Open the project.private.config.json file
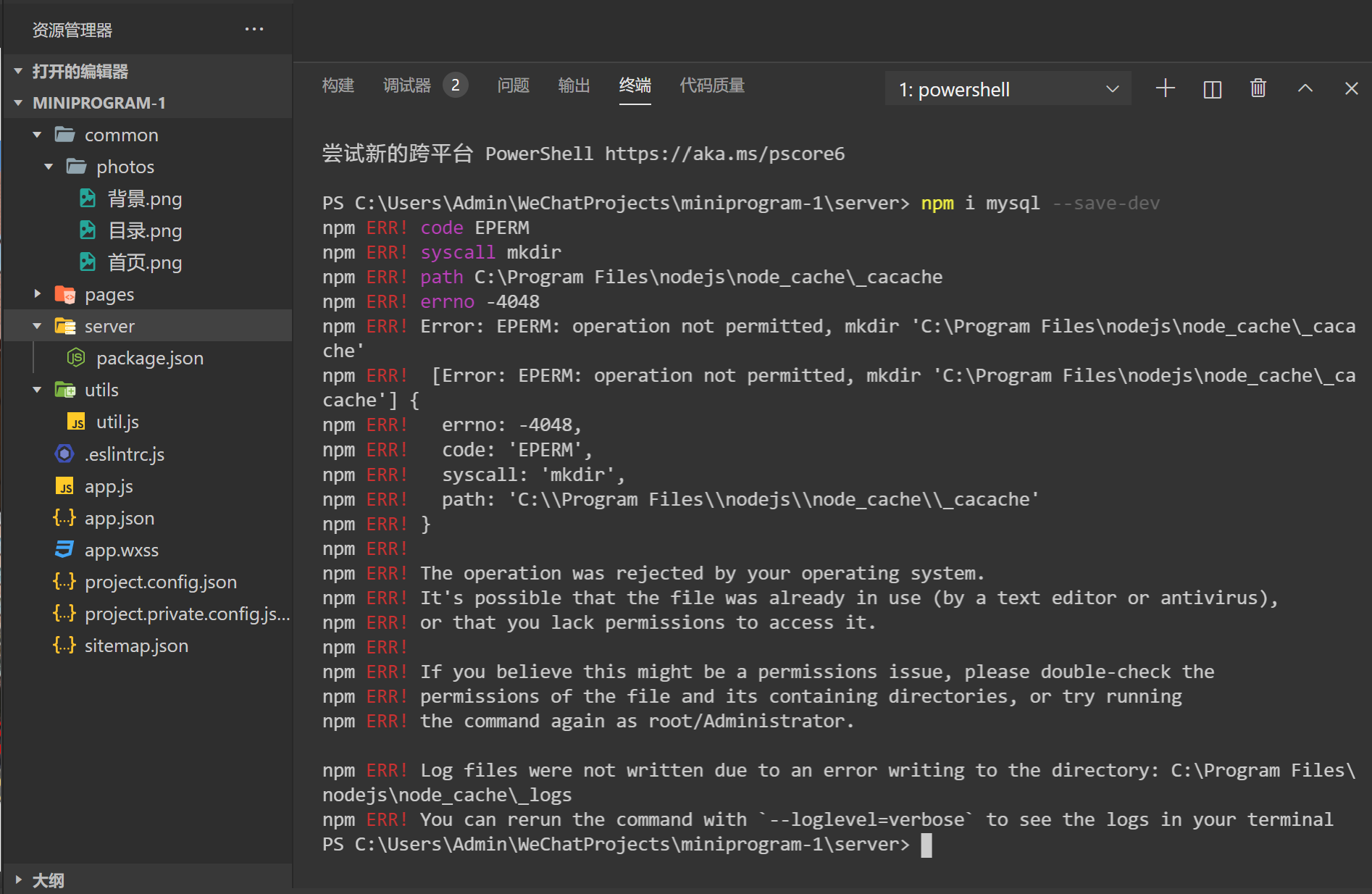 (188, 614)
